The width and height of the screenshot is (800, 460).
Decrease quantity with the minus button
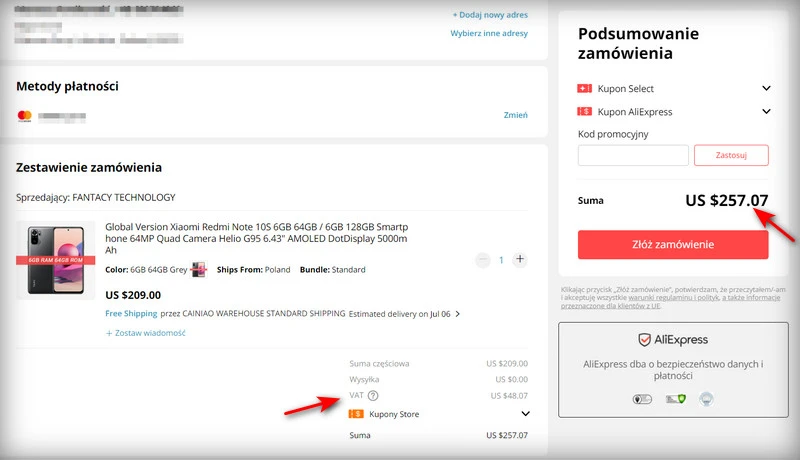[482, 260]
